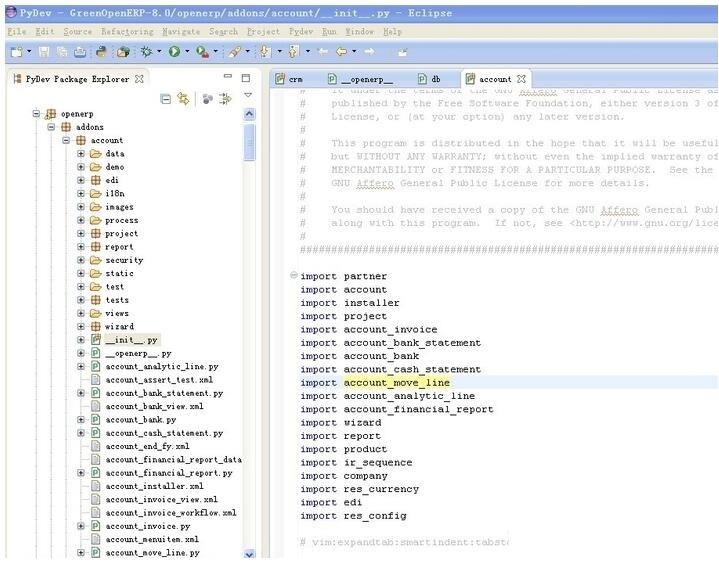Save the current file with the floppy icon

pos(44,52)
